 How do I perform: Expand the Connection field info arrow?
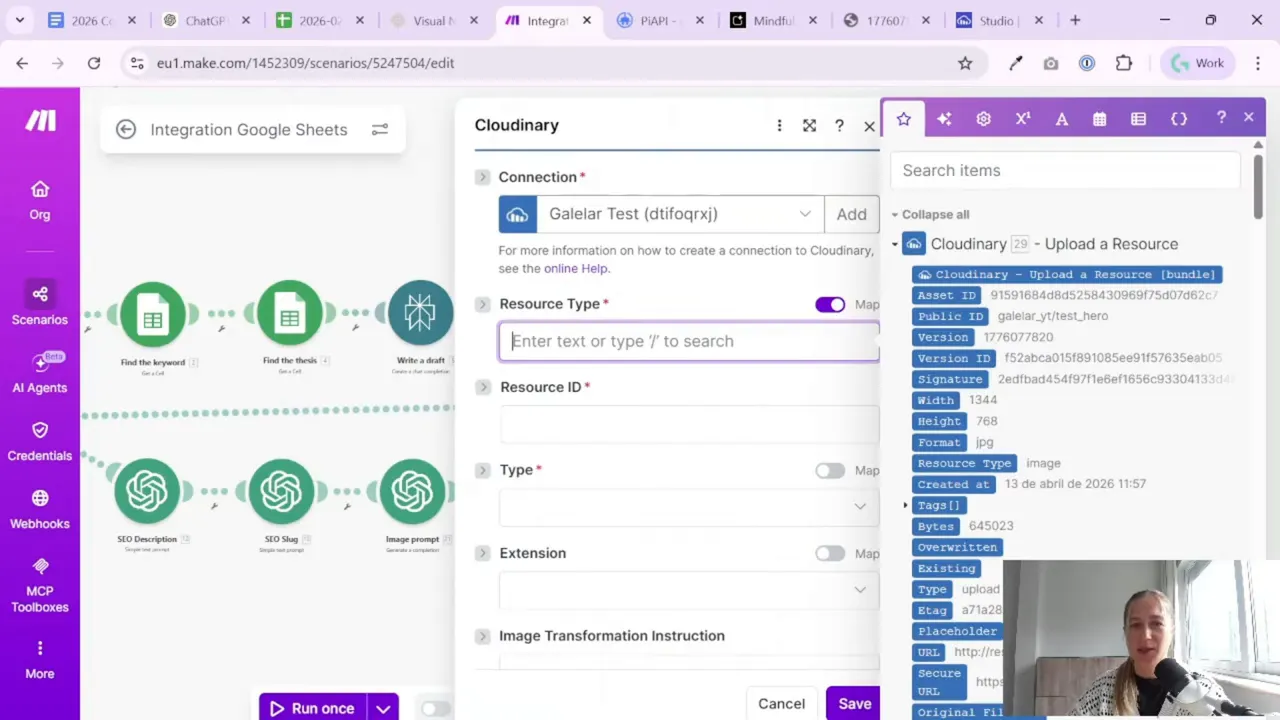[483, 177]
